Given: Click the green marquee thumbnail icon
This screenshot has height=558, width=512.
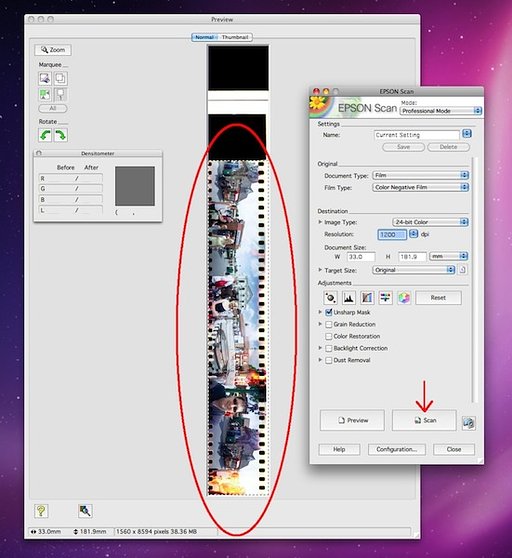Looking at the screenshot, I should point(45,95).
